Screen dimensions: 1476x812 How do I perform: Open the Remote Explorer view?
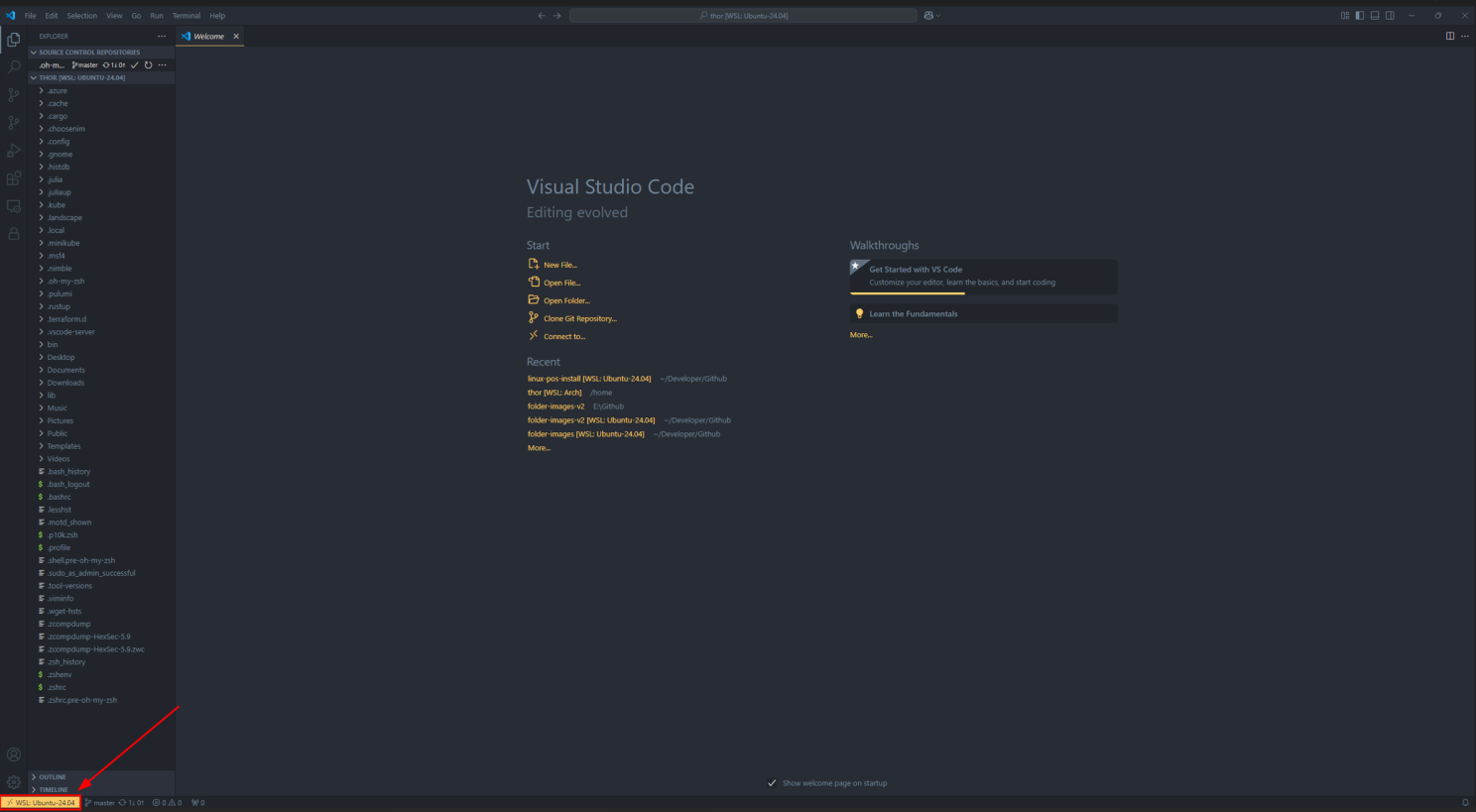(x=14, y=206)
